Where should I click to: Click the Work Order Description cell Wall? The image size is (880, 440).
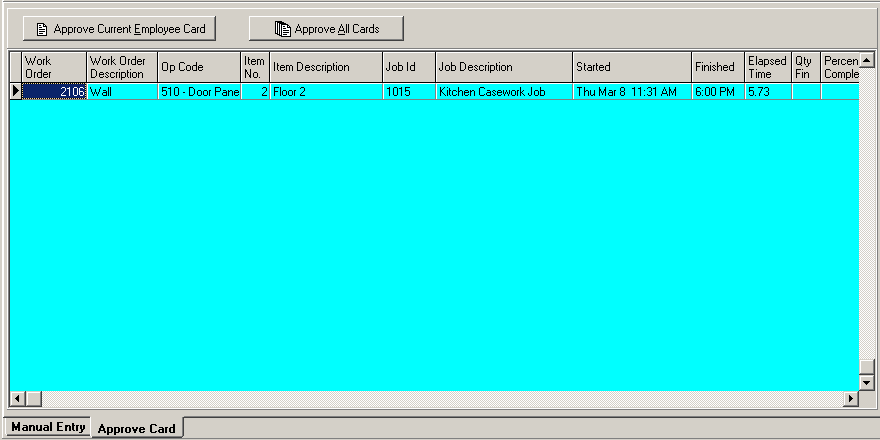(x=121, y=91)
